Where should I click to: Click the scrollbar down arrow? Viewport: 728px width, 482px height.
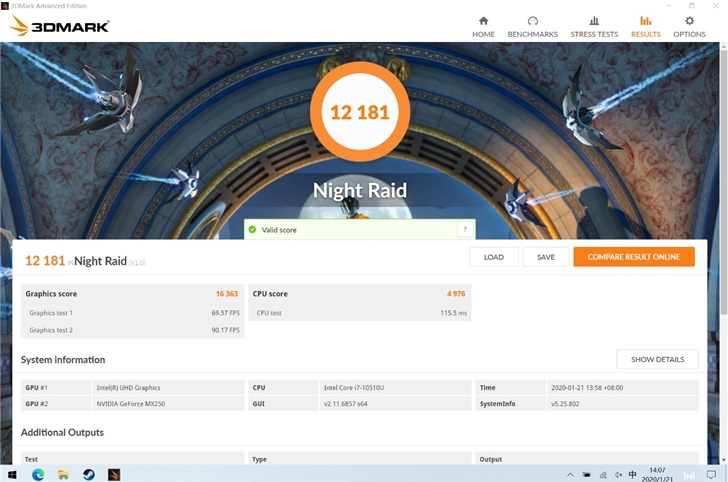(x=723, y=460)
